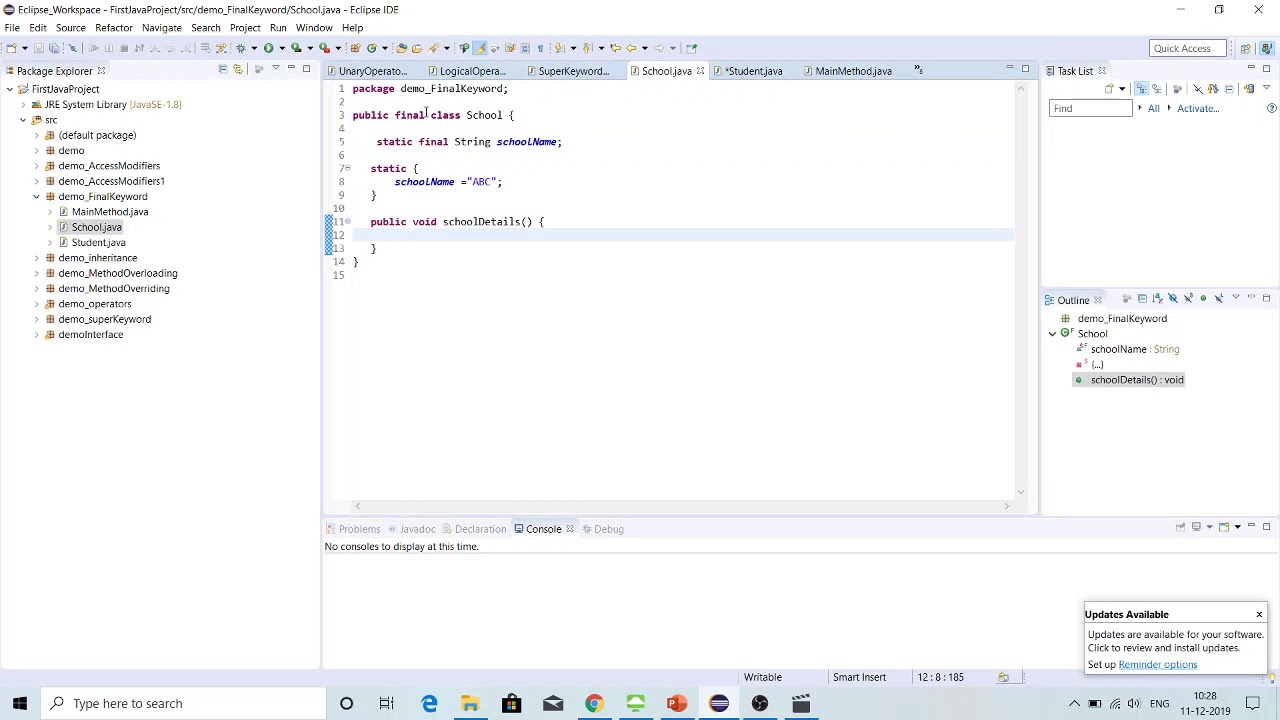Viewport: 1280px width, 720px height.
Task: Toggle Hide Local Types in Outline toolbar
Action: click(x=1218, y=298)
